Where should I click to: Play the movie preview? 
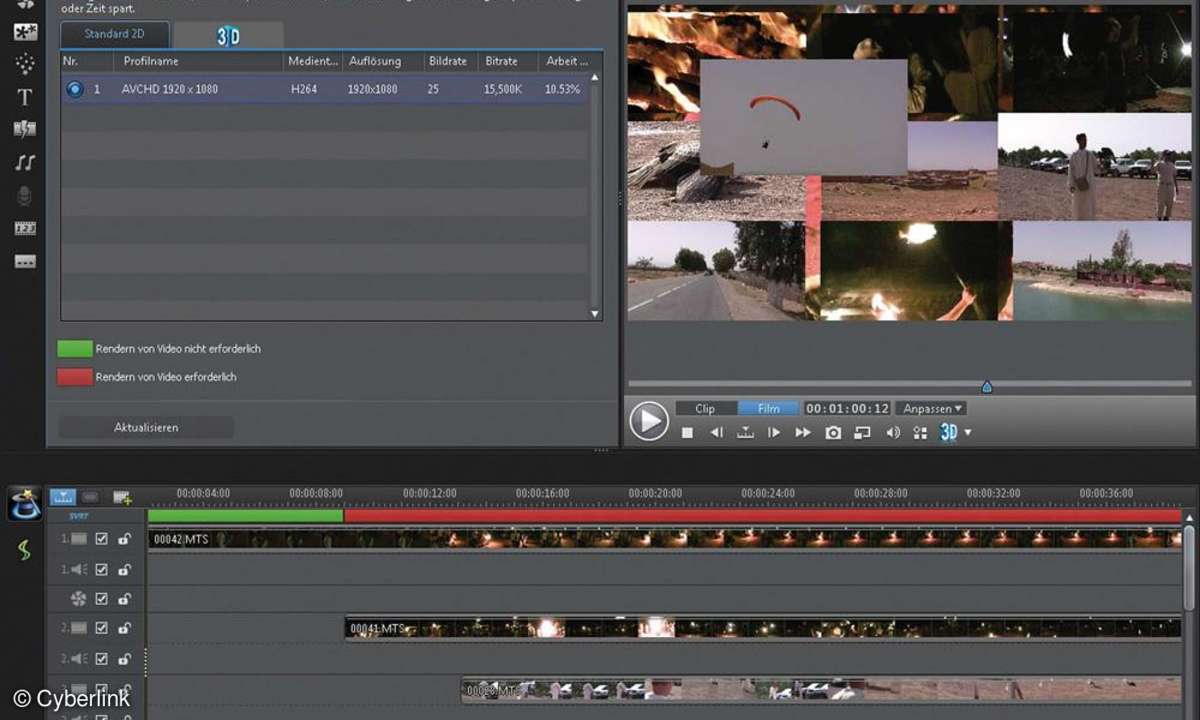tap(649, 421)
